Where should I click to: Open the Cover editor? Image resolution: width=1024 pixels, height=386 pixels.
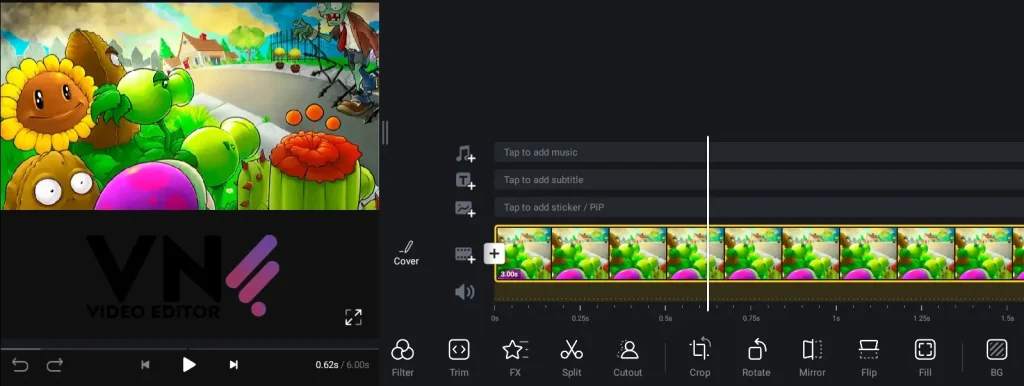tap(406, 253)
